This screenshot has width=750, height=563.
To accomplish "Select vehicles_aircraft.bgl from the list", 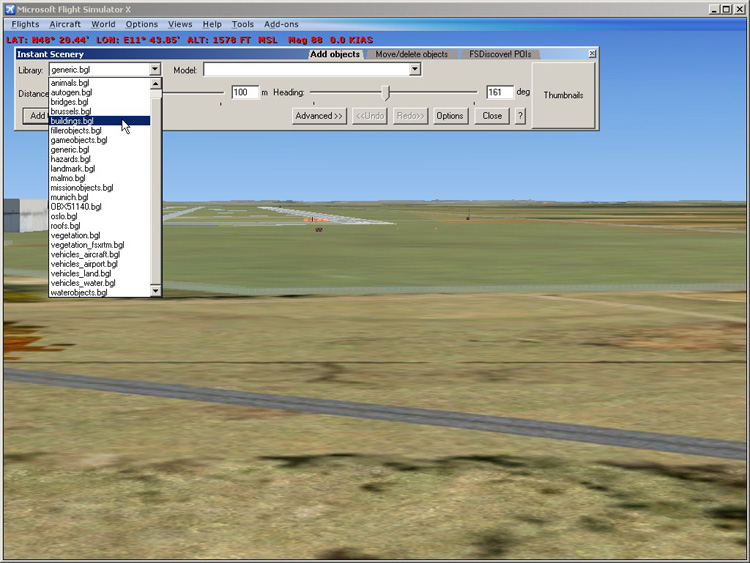I will tap(99, 254).
